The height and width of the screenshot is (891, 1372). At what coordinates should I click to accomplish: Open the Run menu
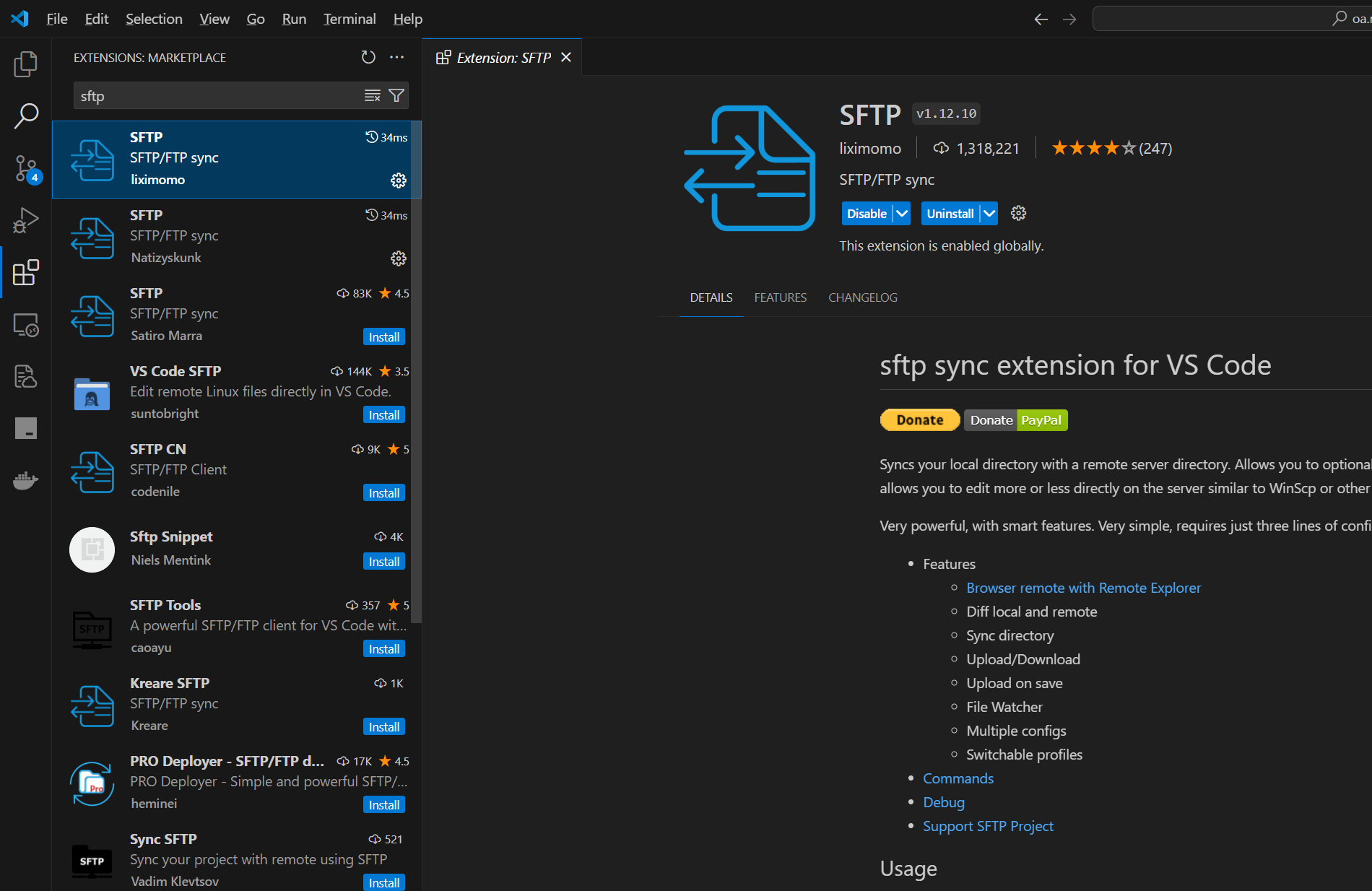click(294, 19)
